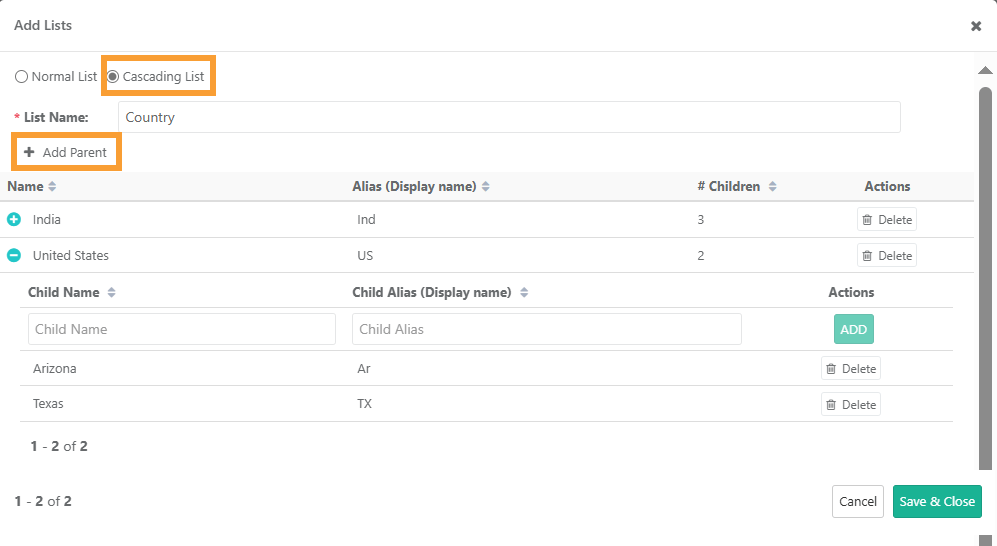The width and height of the screenshot is (997, 546).
Task: Sort by Alias (Display name) column
Action: click(x=485, y=187)
